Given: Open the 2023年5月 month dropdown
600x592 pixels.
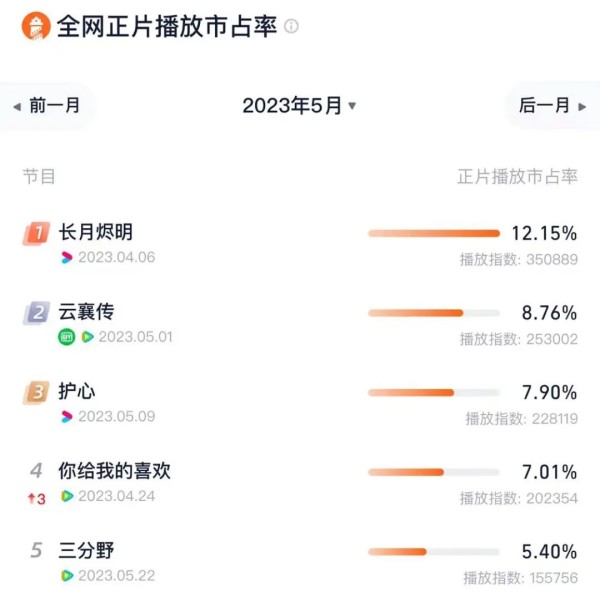Looking at the screenshot, I should [x=299, y=106].
